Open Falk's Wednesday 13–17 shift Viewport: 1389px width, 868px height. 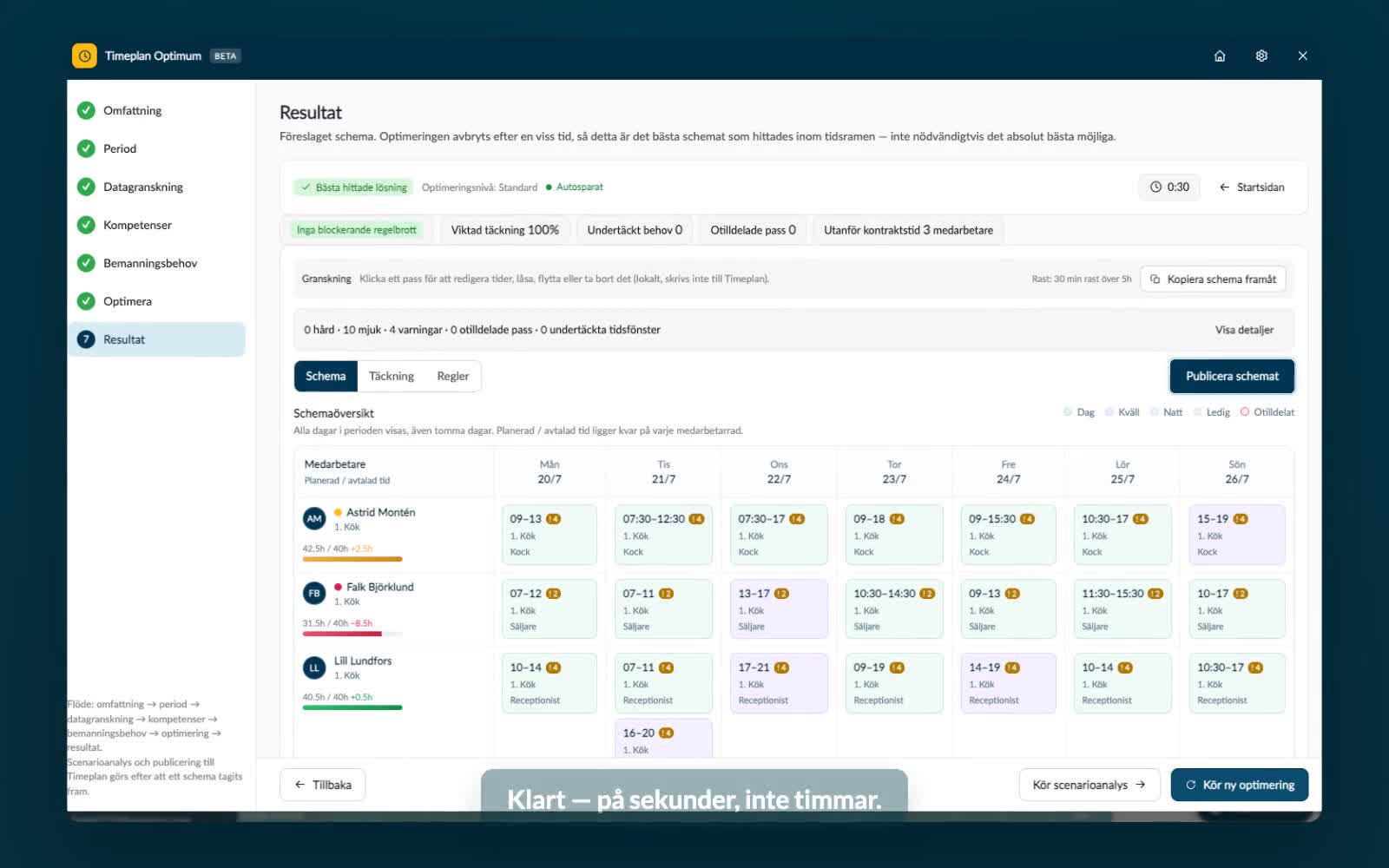pos(779,608)
